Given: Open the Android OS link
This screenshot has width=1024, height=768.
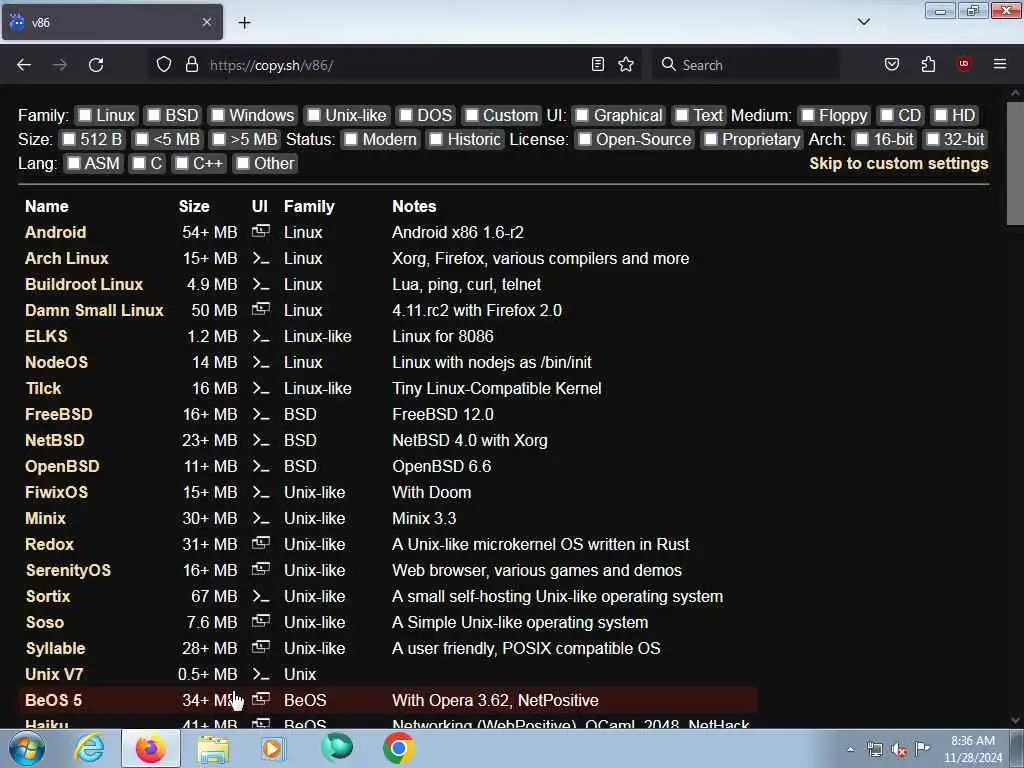Looking at the screenshot, I should tap(56, 232).
